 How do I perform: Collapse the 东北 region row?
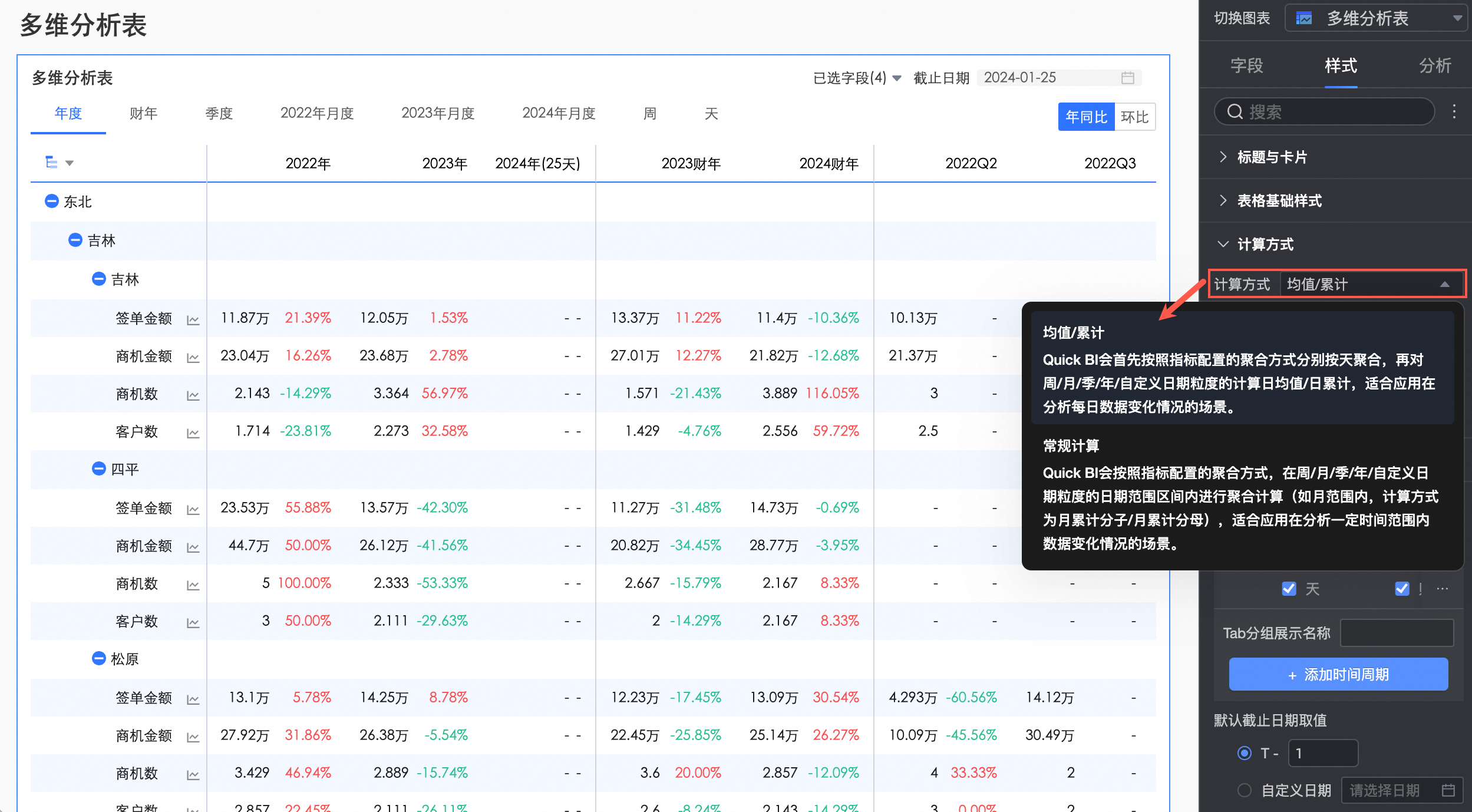tap(52, 201)
